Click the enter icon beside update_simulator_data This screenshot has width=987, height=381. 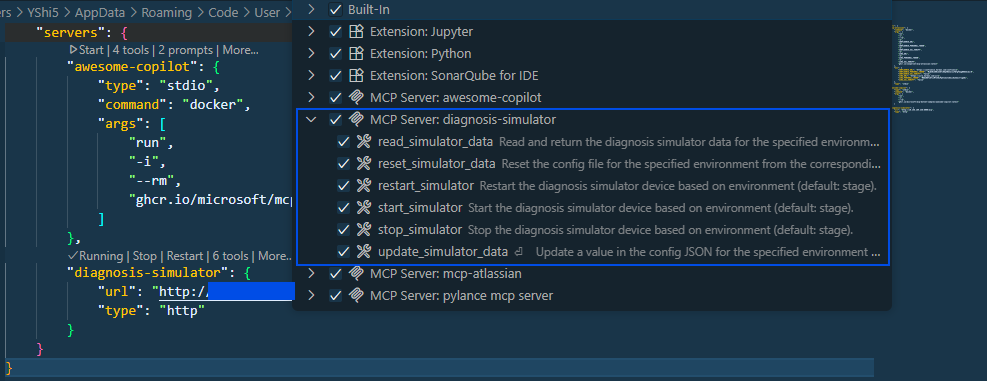(x=519, y=252)
